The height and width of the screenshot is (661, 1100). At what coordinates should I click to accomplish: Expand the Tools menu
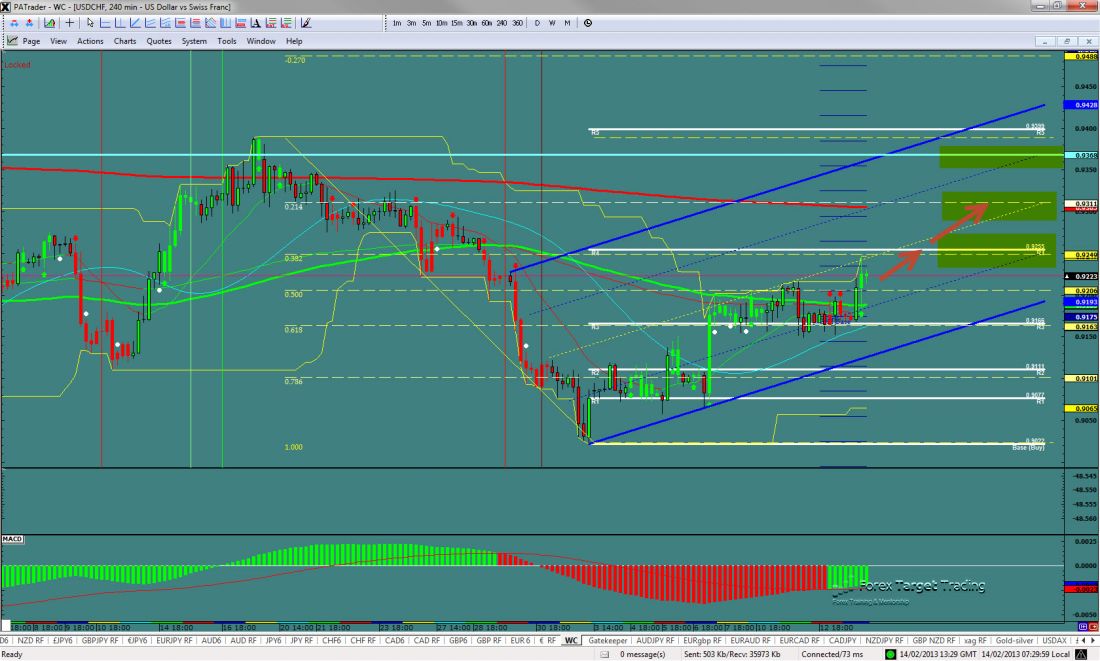coord(227,41)
